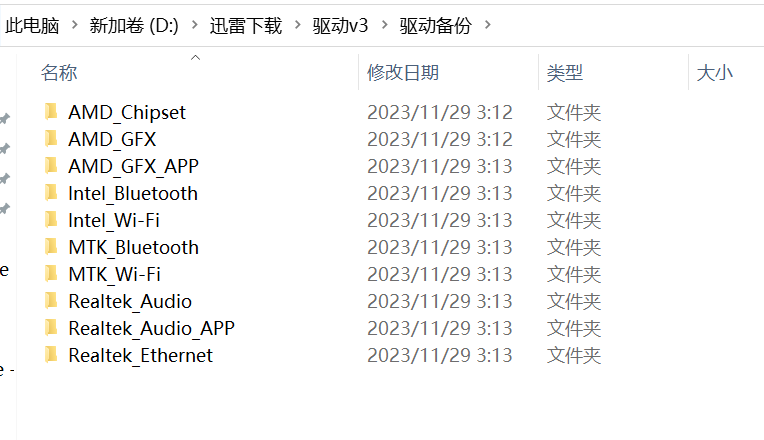Select the MTK_Bluetooth folder icon
Screen dimensions: 764x440
pos(51,247)
